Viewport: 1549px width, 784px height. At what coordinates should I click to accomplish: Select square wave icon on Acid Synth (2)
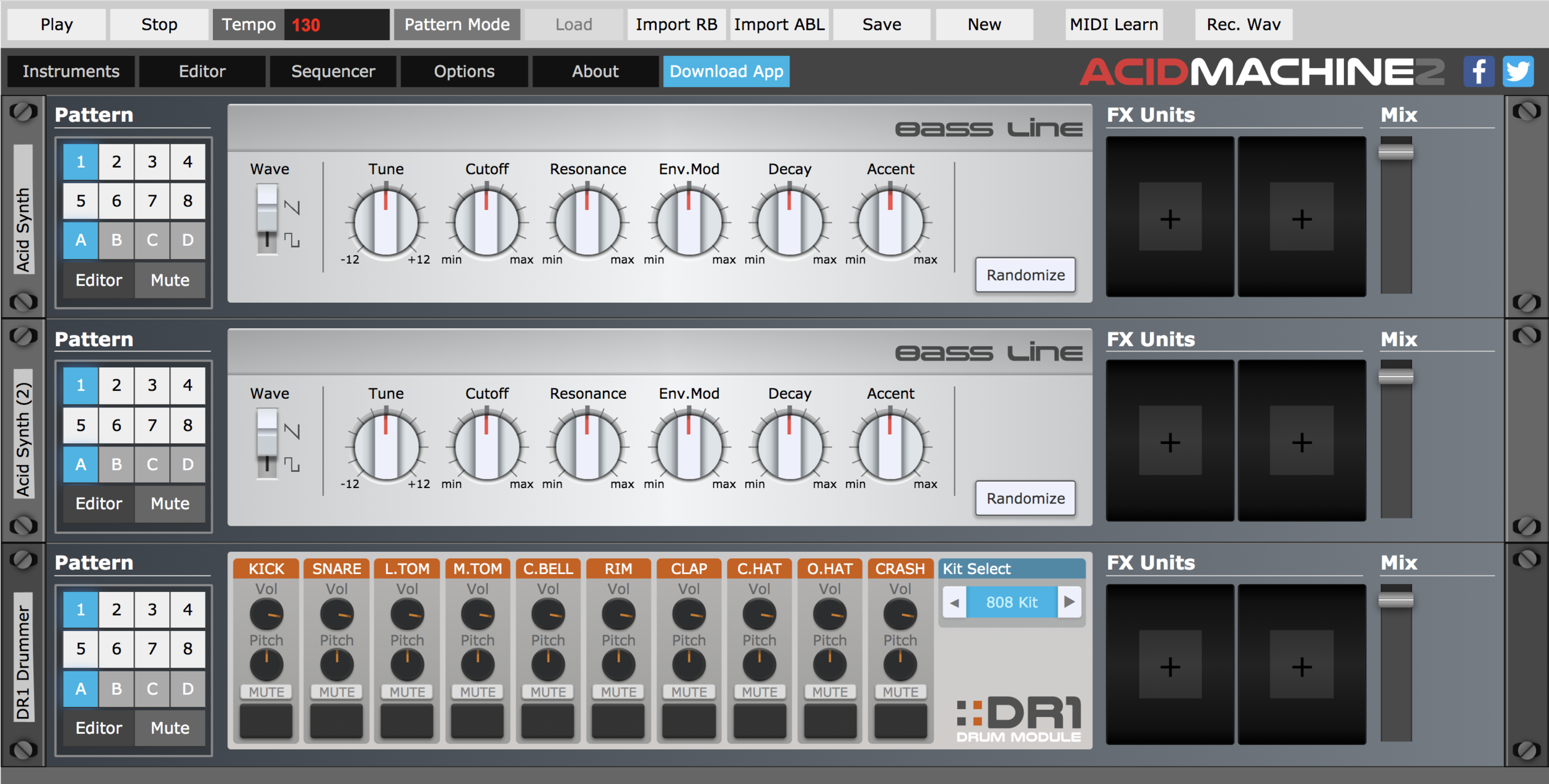[x=292, y=464]
